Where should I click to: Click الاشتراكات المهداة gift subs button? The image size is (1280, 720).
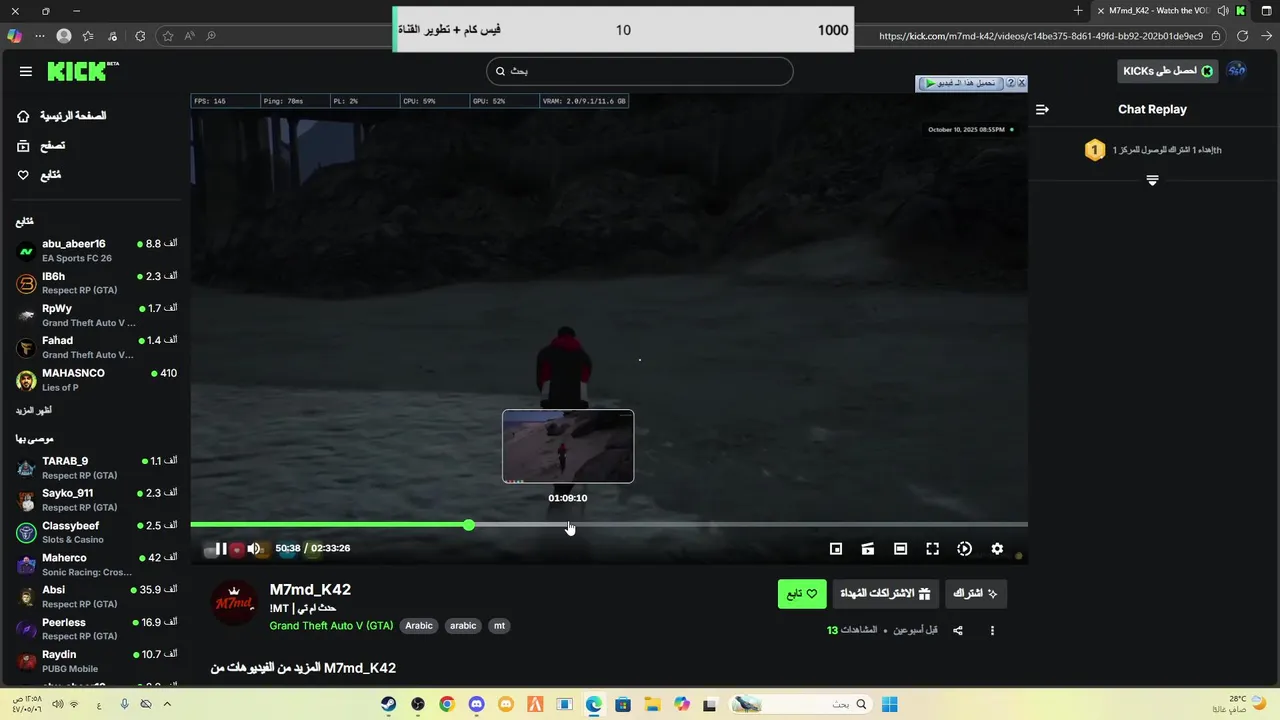coord(885,594)
